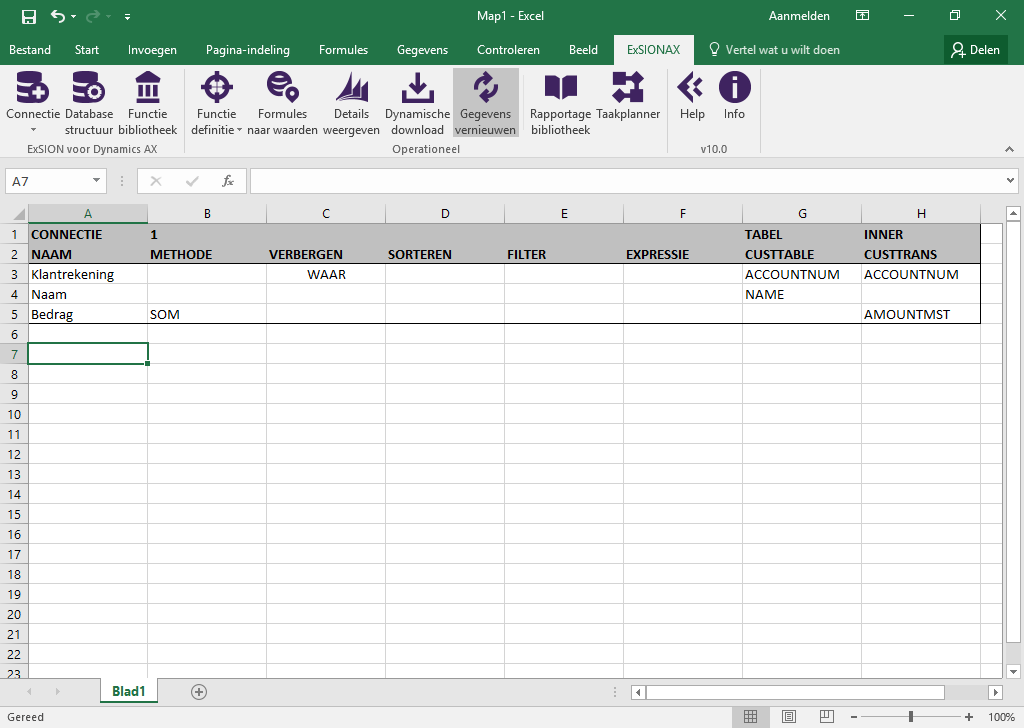
Task: Add a new sheet with the plus icon
Action: (199, 691)
